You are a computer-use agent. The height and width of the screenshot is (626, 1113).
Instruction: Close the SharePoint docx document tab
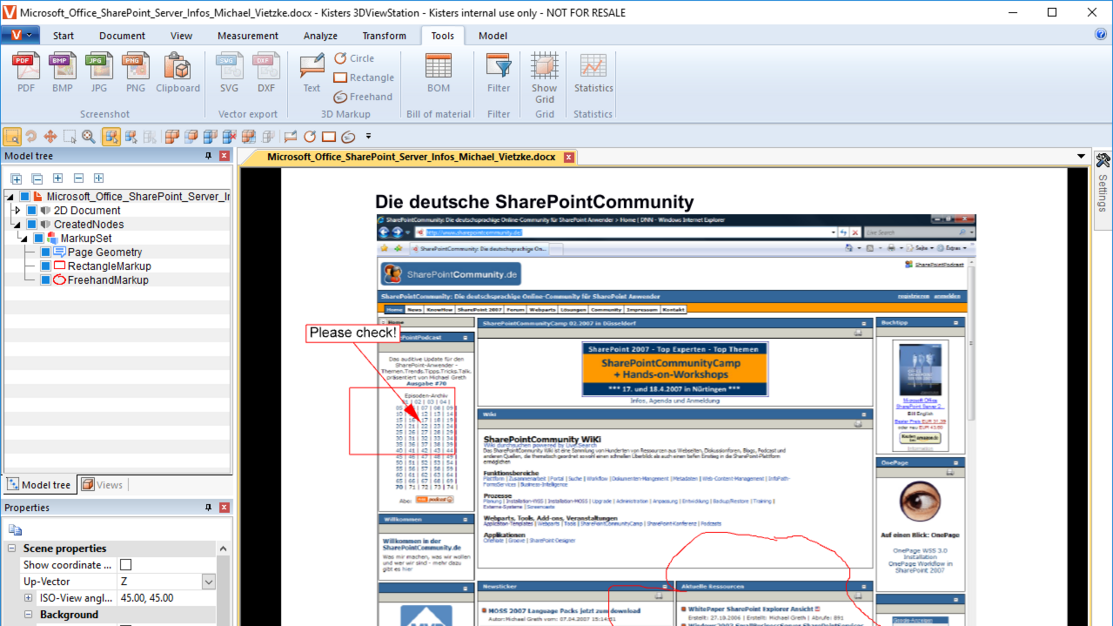point(569,157)
